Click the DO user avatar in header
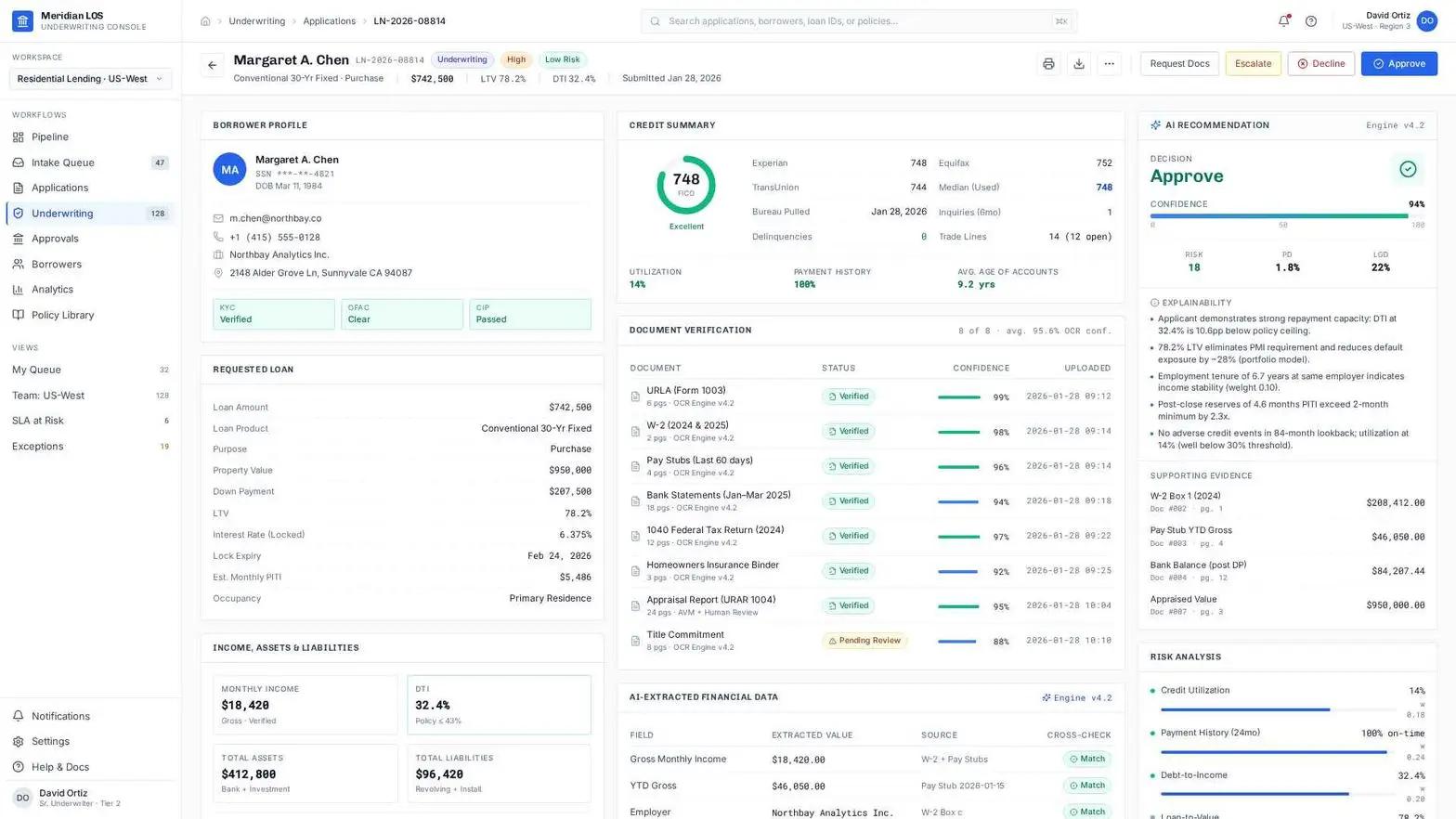The height and width of the screenshot is (819, 1456). click(1426, 20)
